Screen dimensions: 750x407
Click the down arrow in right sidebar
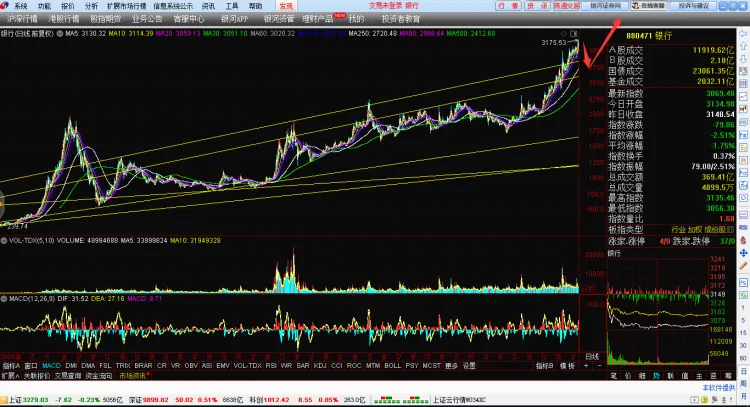pyautogui.click(x=743, y=59)
